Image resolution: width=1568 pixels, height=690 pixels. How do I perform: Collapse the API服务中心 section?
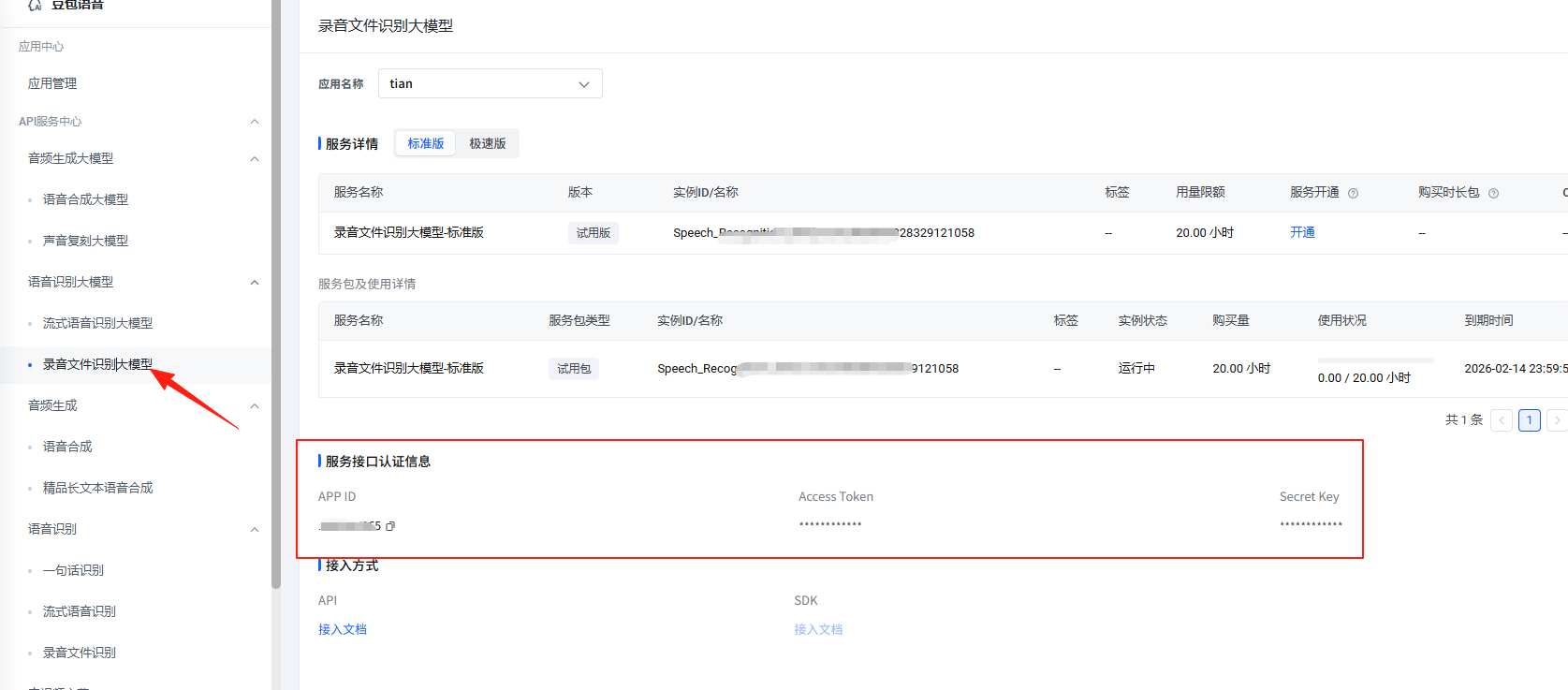click(x=255, y=122)
